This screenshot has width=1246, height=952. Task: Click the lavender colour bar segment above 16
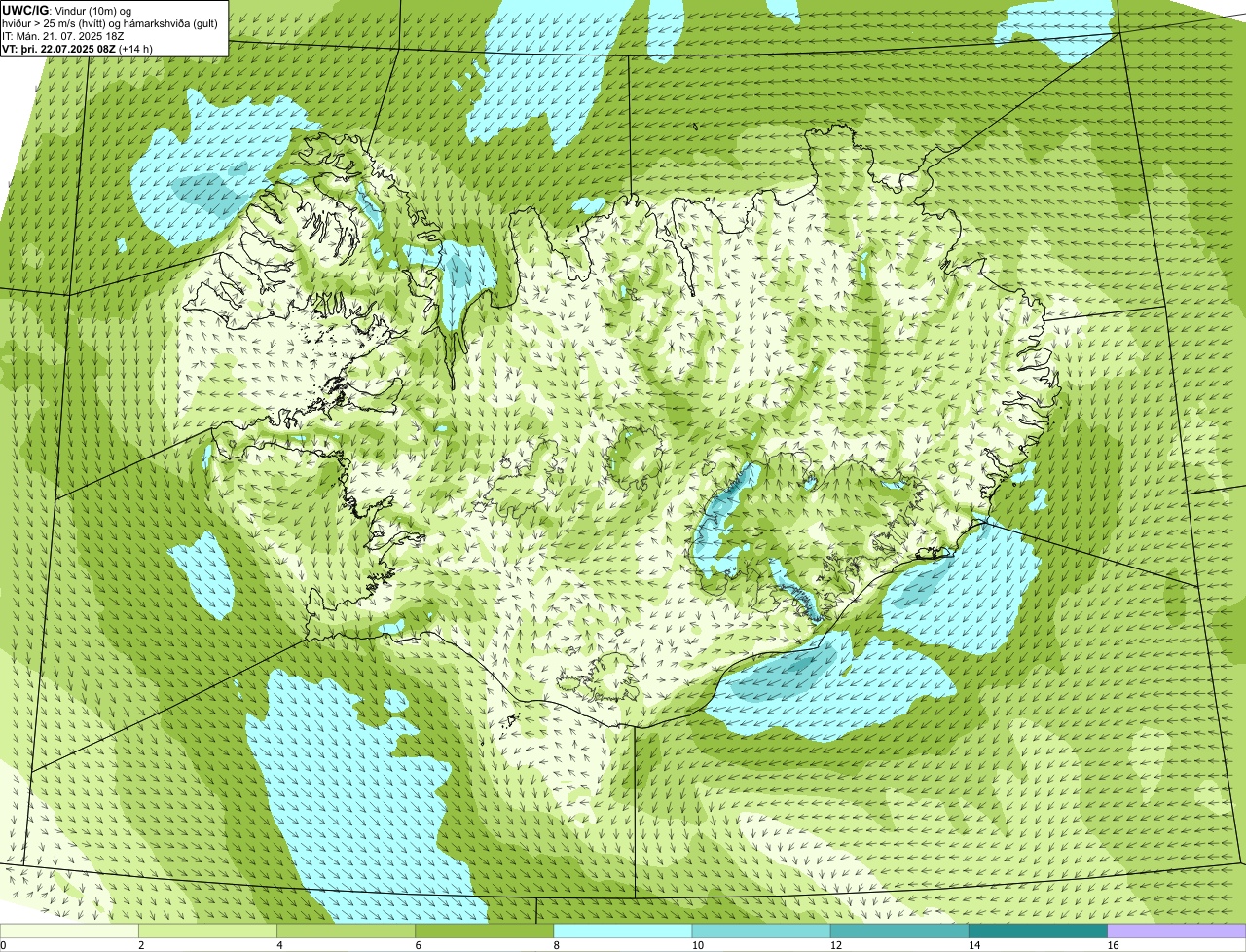coord(1176,932)
